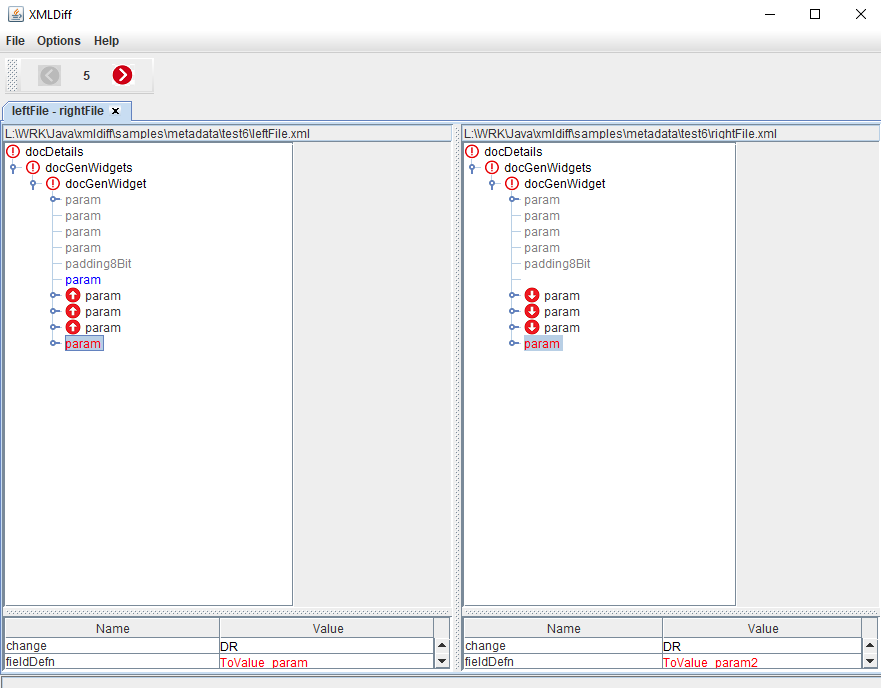Image resolution: width=881 pixels, height=688 pixels.
Task: Maximize the XMLDiff window
Action: 815,14
